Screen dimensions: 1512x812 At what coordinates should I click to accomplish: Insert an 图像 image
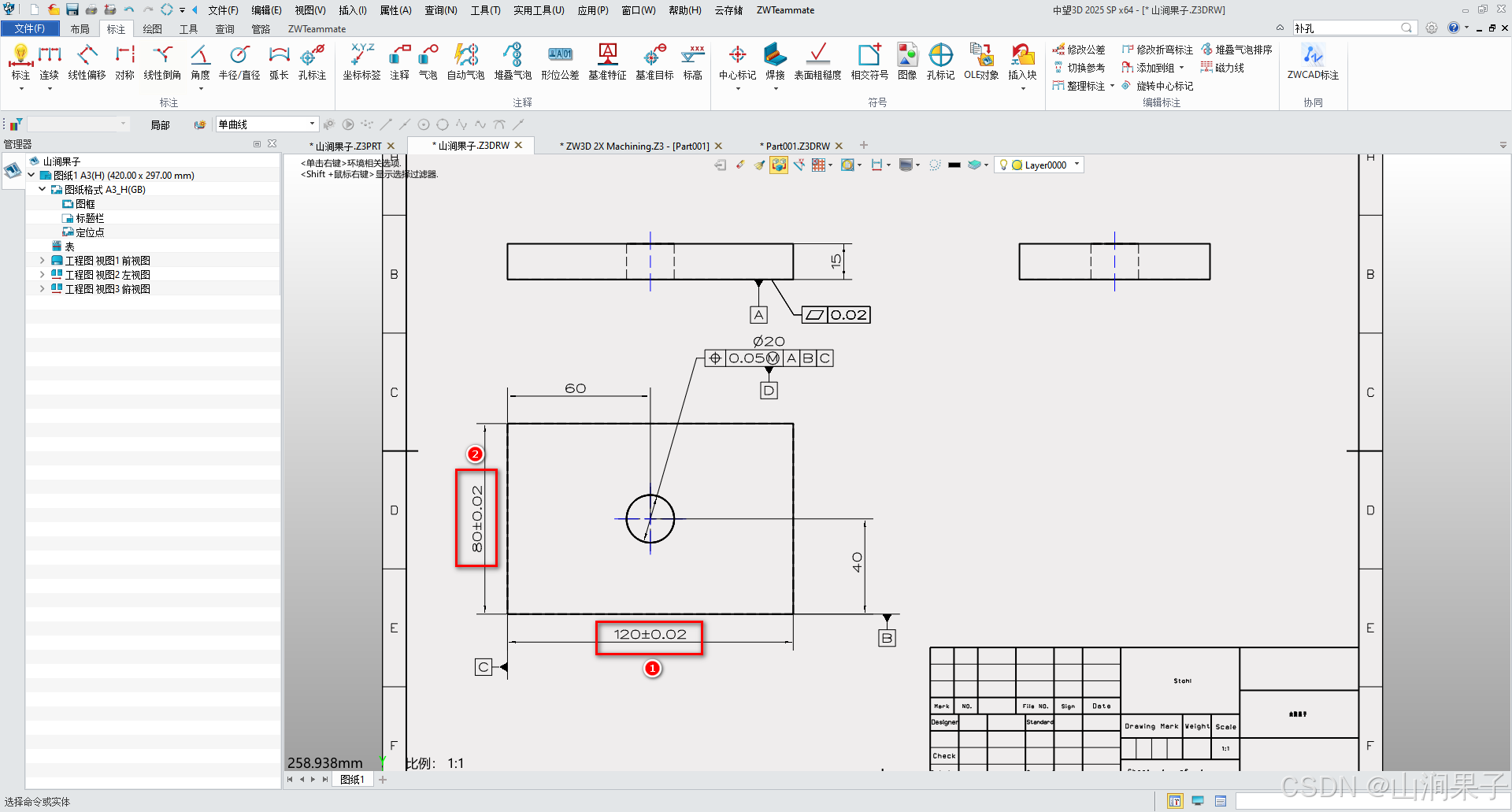coord(907,62)
